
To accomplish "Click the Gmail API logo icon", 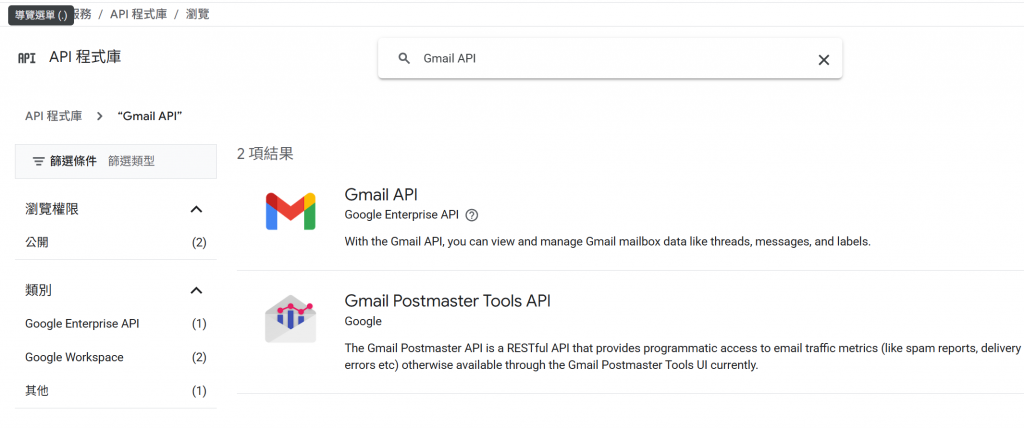I will [290, 211].
